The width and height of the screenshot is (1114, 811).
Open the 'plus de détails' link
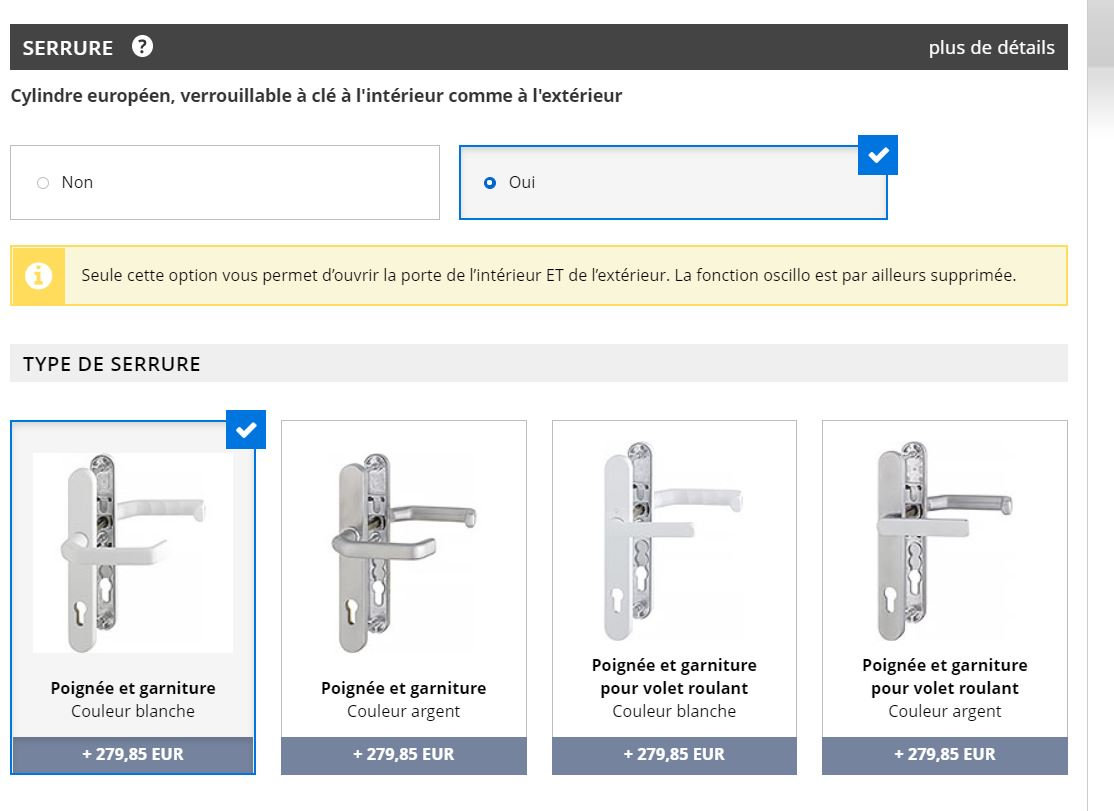991,47
